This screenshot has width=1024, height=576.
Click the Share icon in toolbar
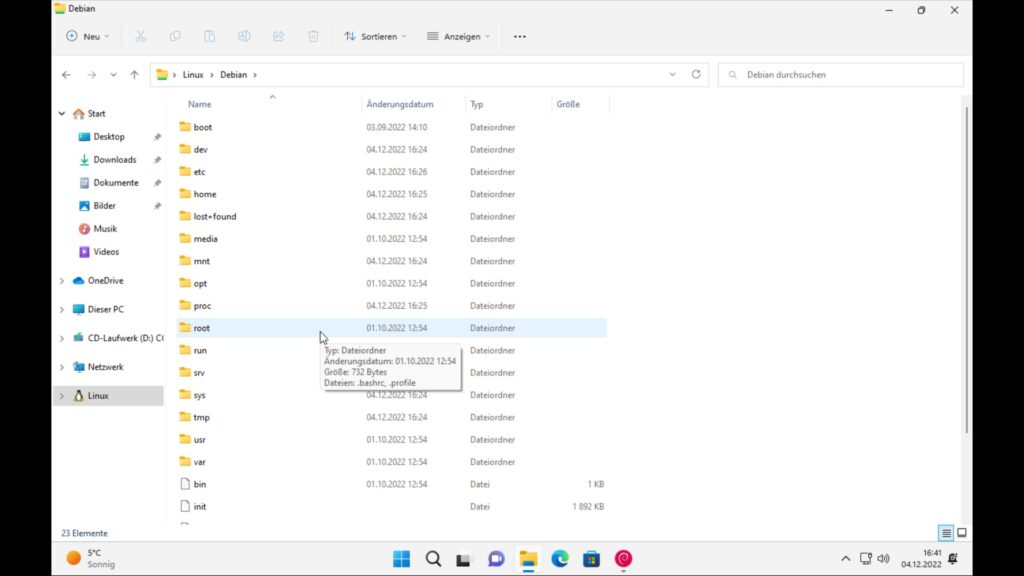[279, 37]
